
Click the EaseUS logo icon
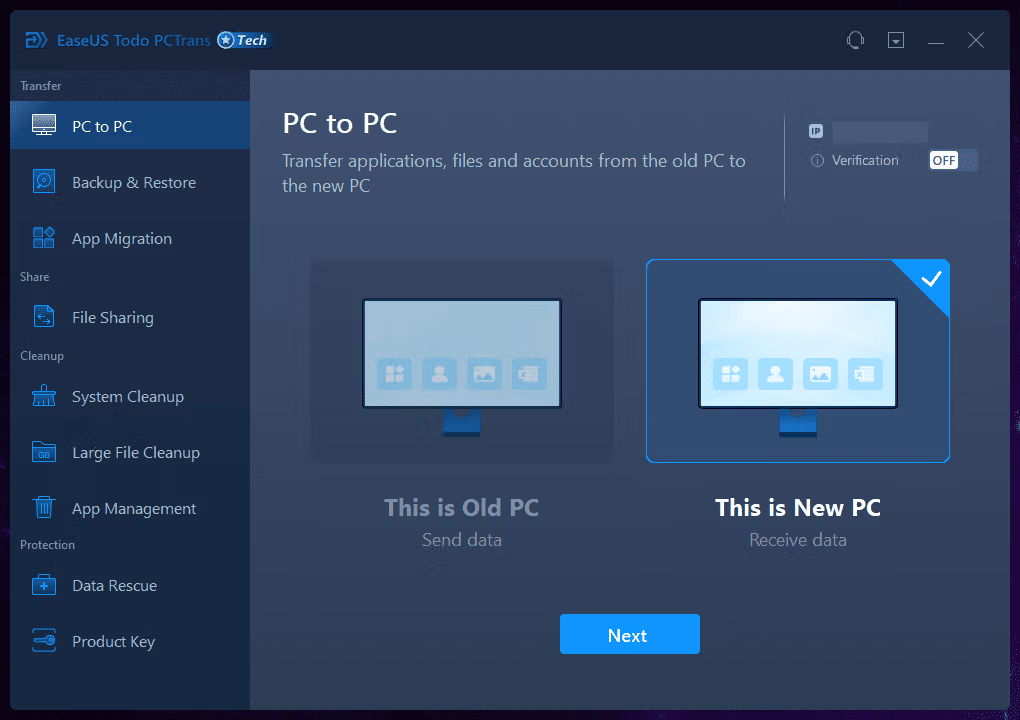36,40
